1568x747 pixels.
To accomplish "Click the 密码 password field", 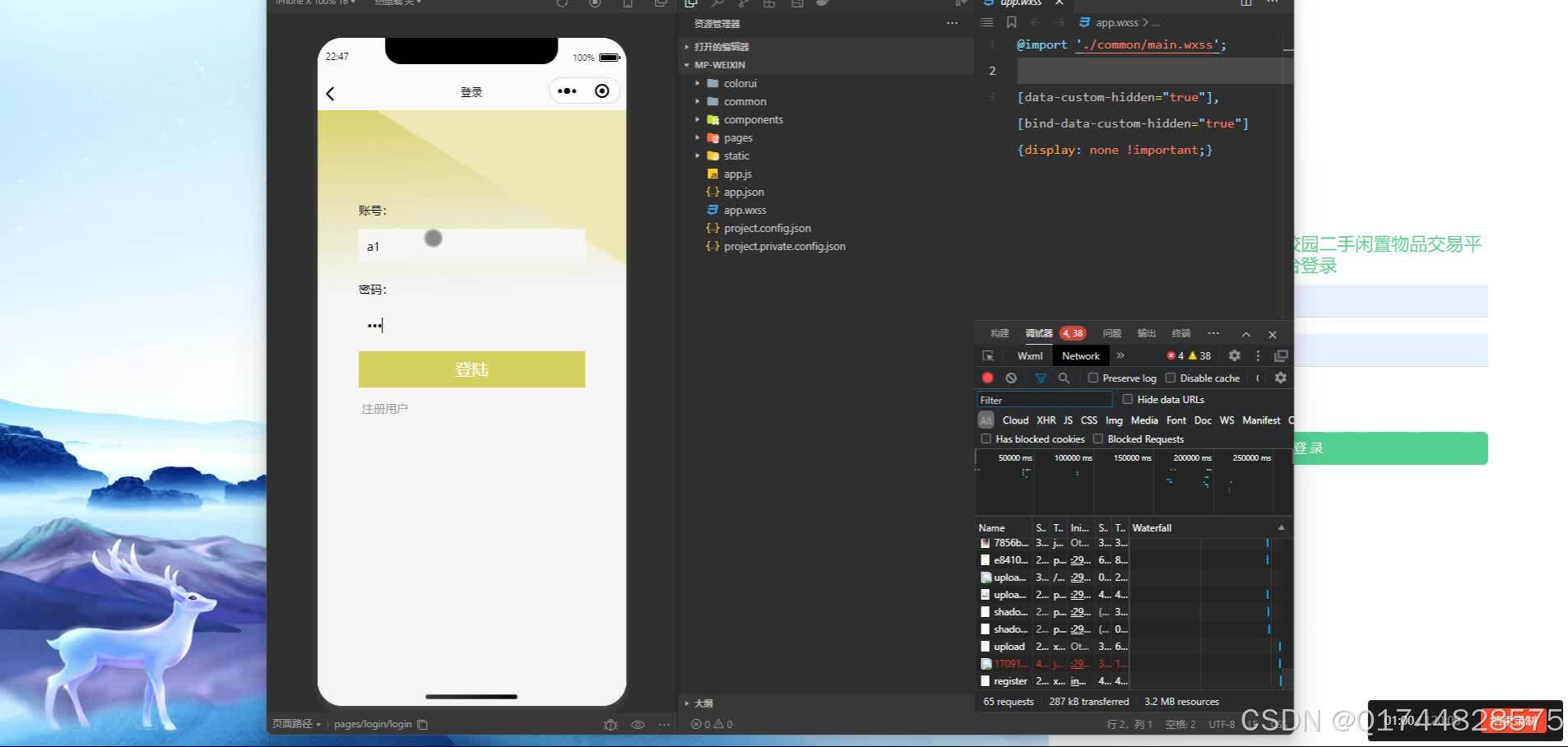I will (471, 325).
